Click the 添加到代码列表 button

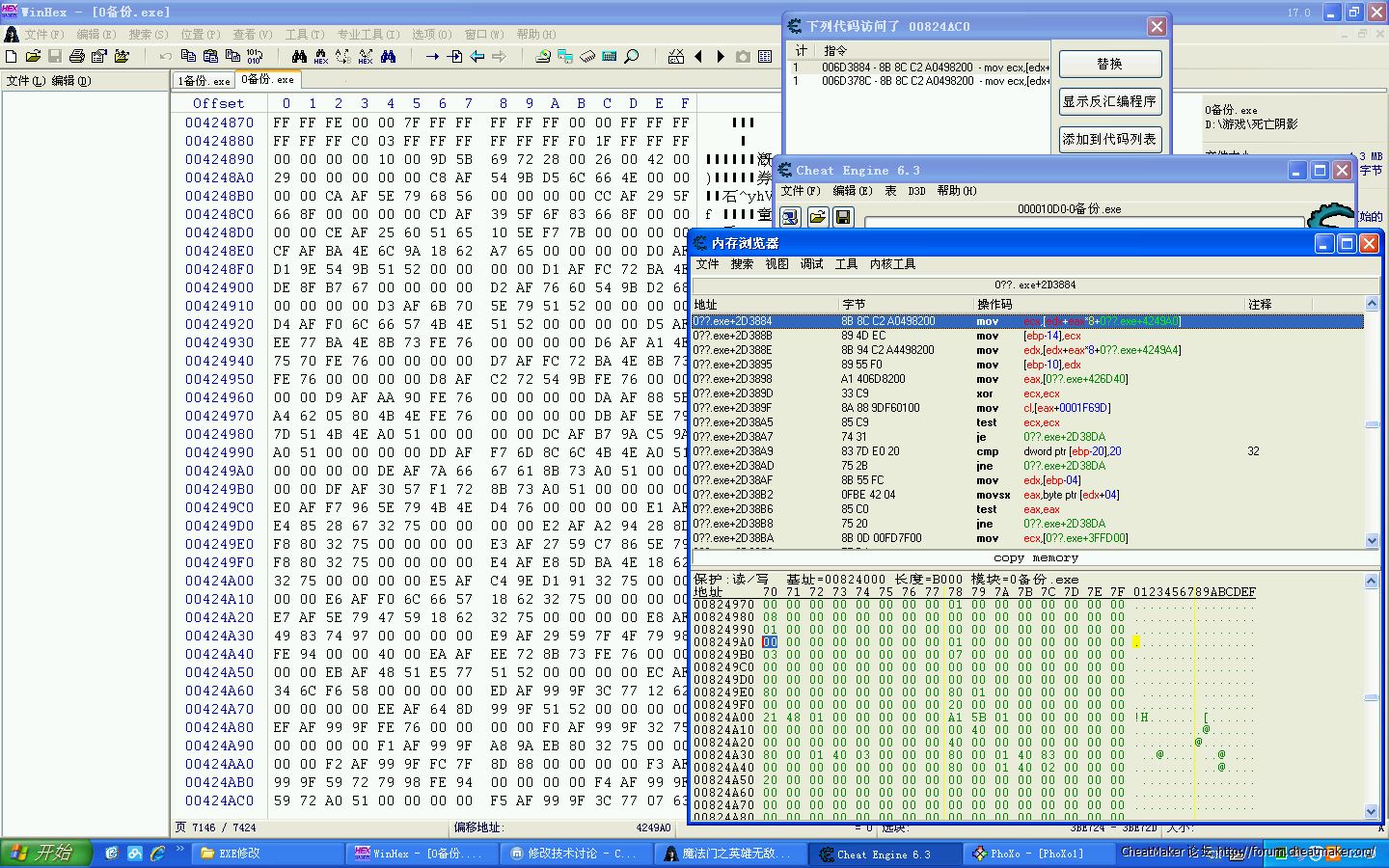1109,139
